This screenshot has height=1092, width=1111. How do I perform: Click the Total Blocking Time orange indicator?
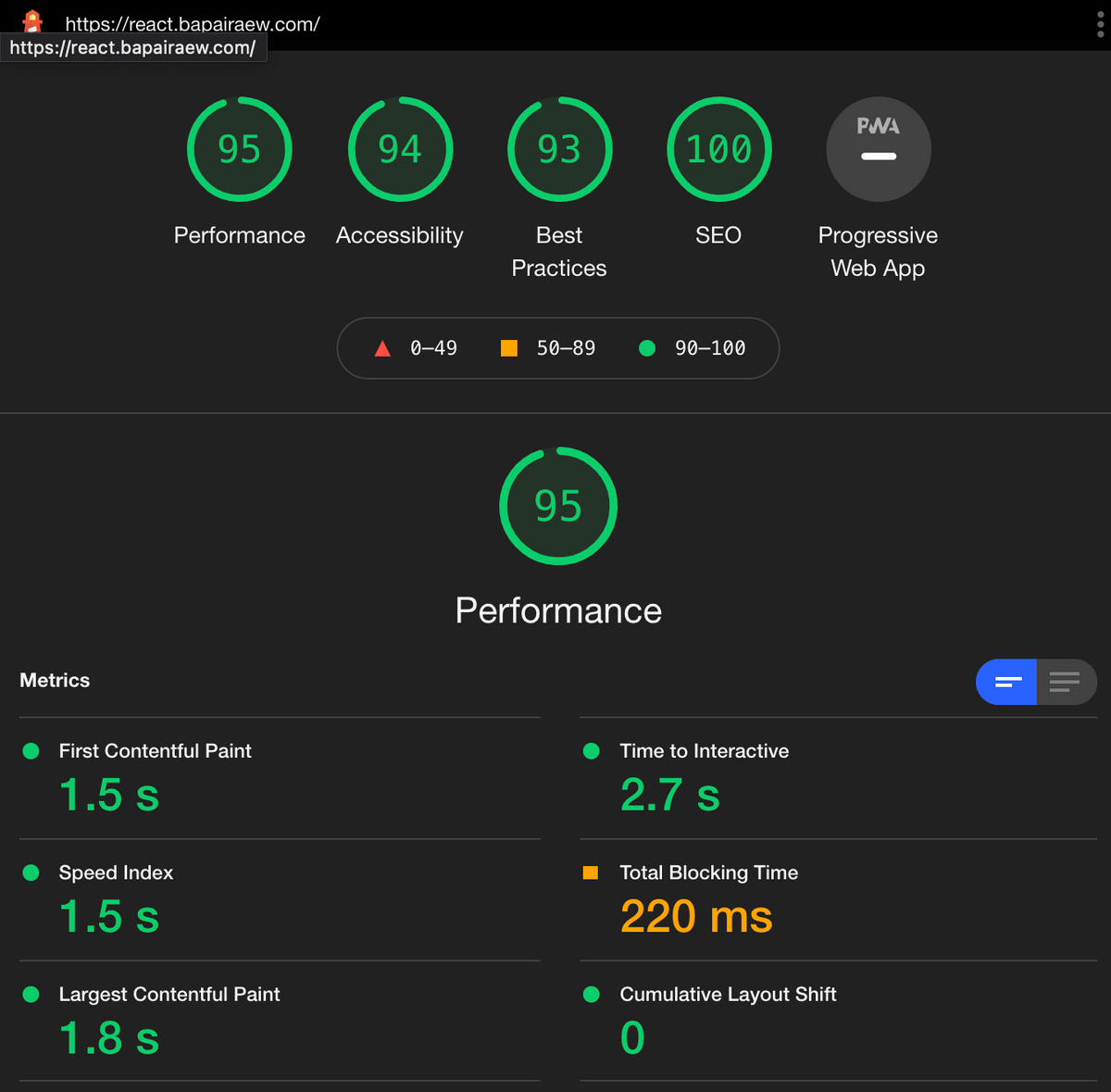[592, 872]
